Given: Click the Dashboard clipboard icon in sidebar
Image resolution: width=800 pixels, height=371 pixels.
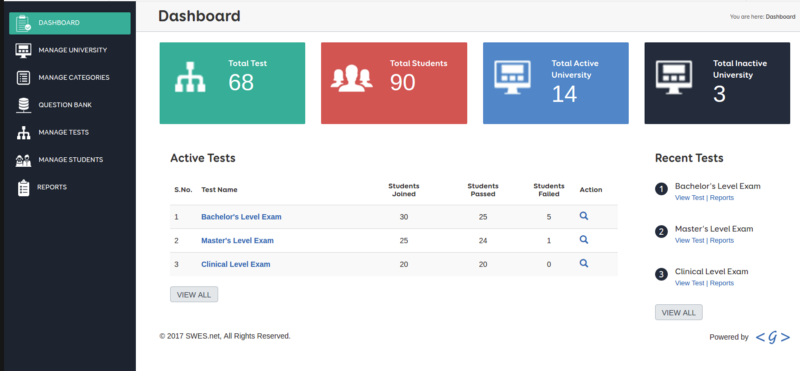Looking at the screenshot, I should click(23, 23).
